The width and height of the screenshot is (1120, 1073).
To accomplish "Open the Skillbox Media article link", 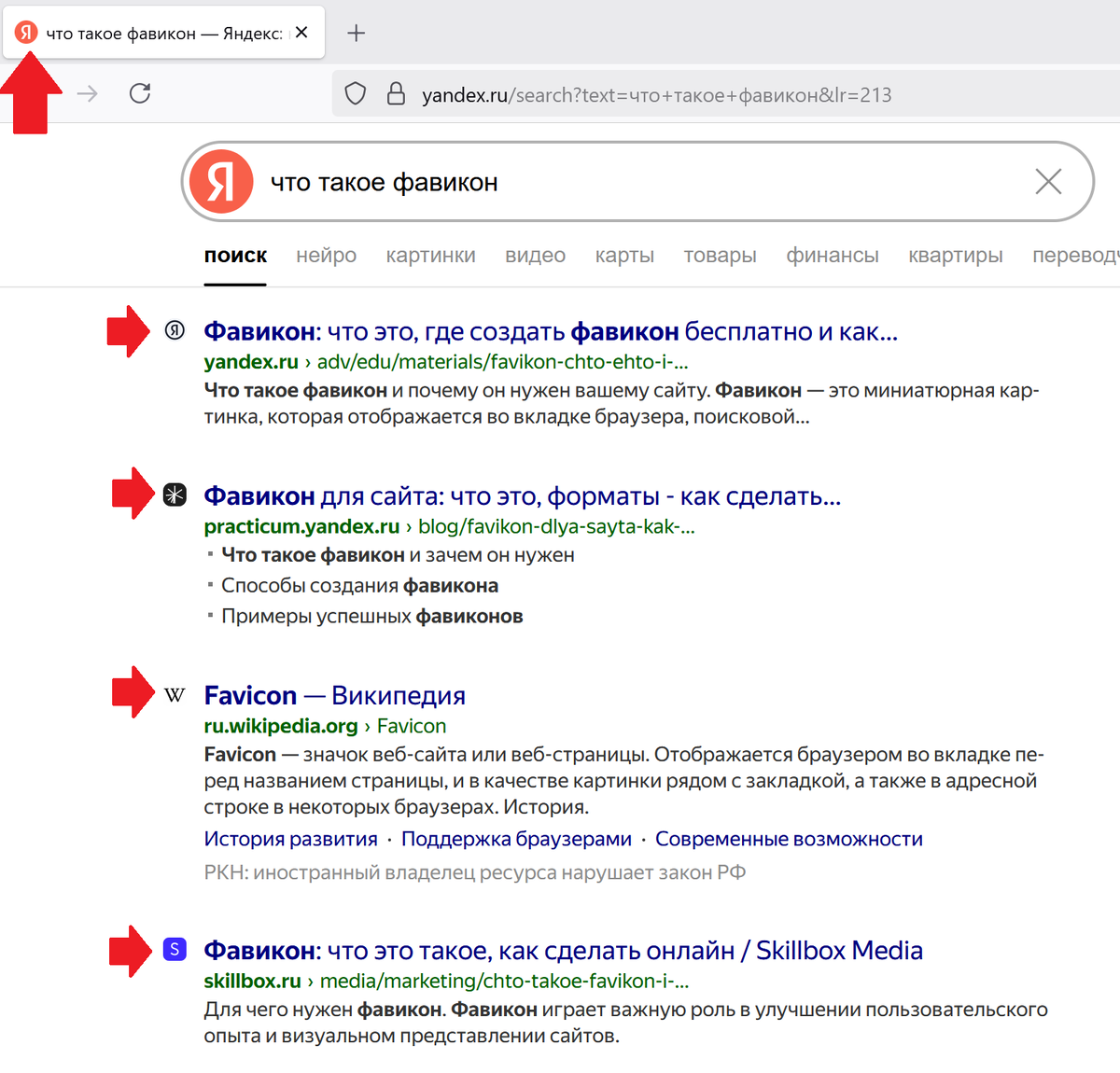I will (562, 949).
